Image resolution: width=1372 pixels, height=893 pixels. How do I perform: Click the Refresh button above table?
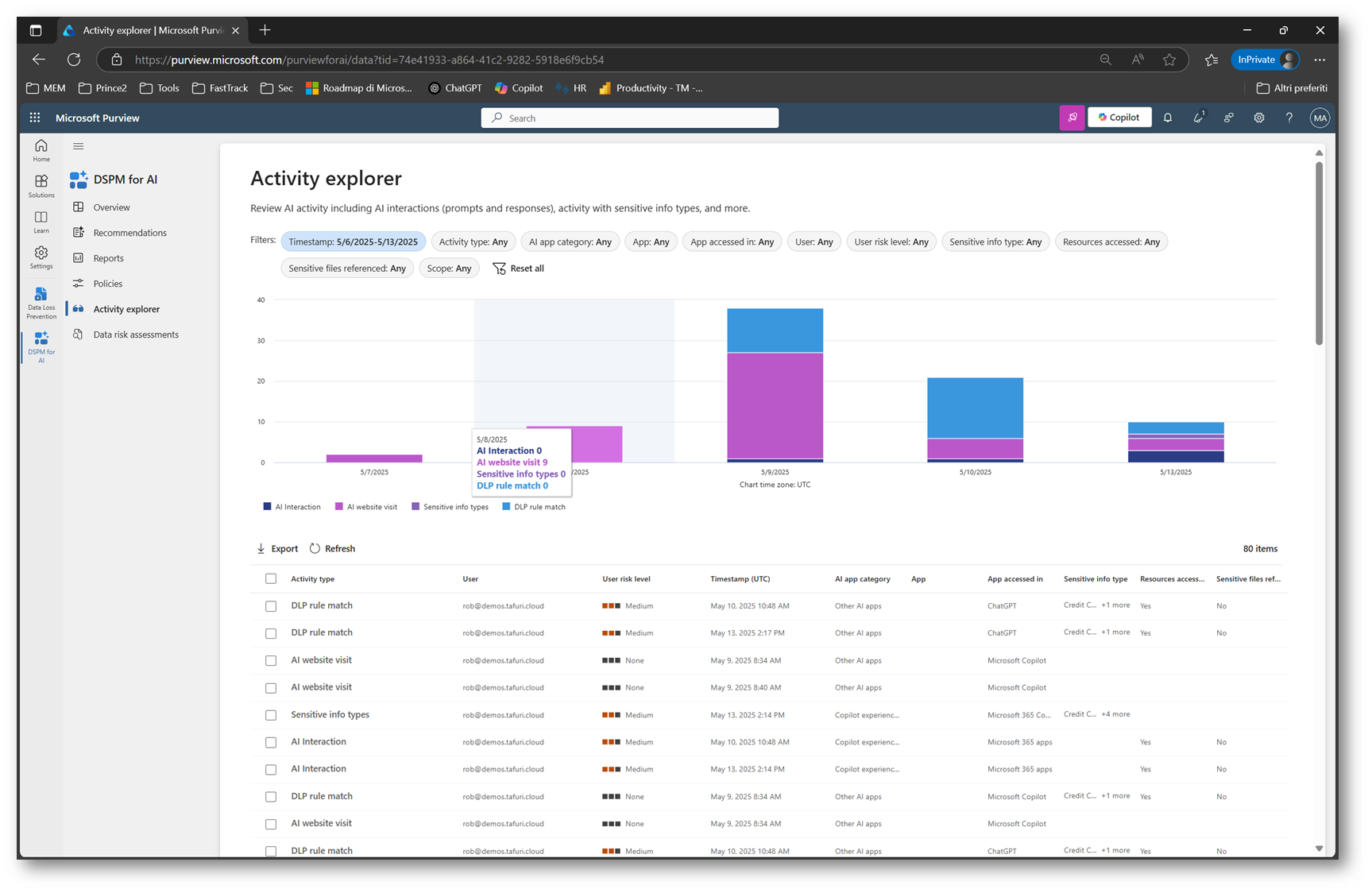pos(332,549)
